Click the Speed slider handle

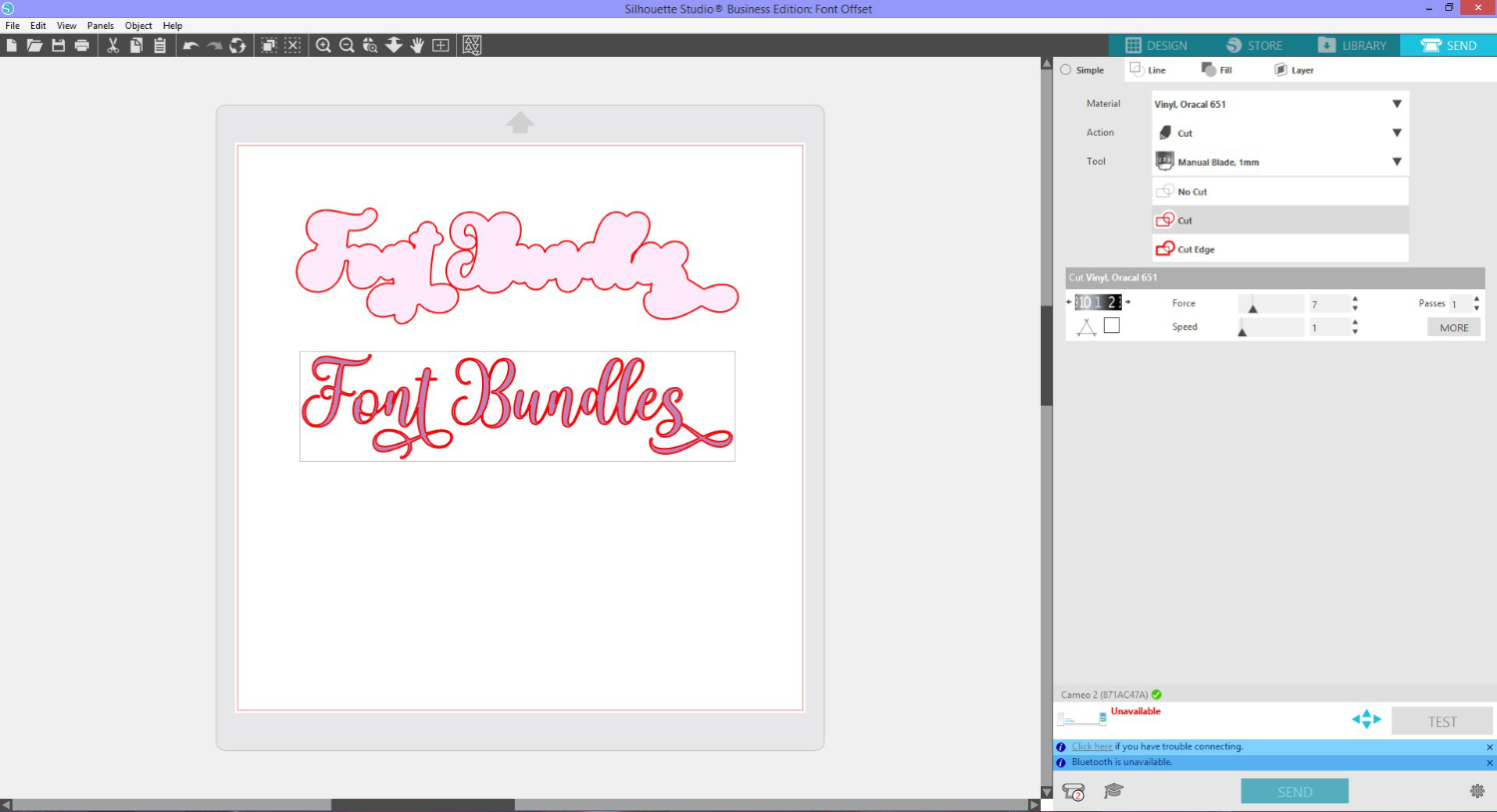click(1243, 331)
